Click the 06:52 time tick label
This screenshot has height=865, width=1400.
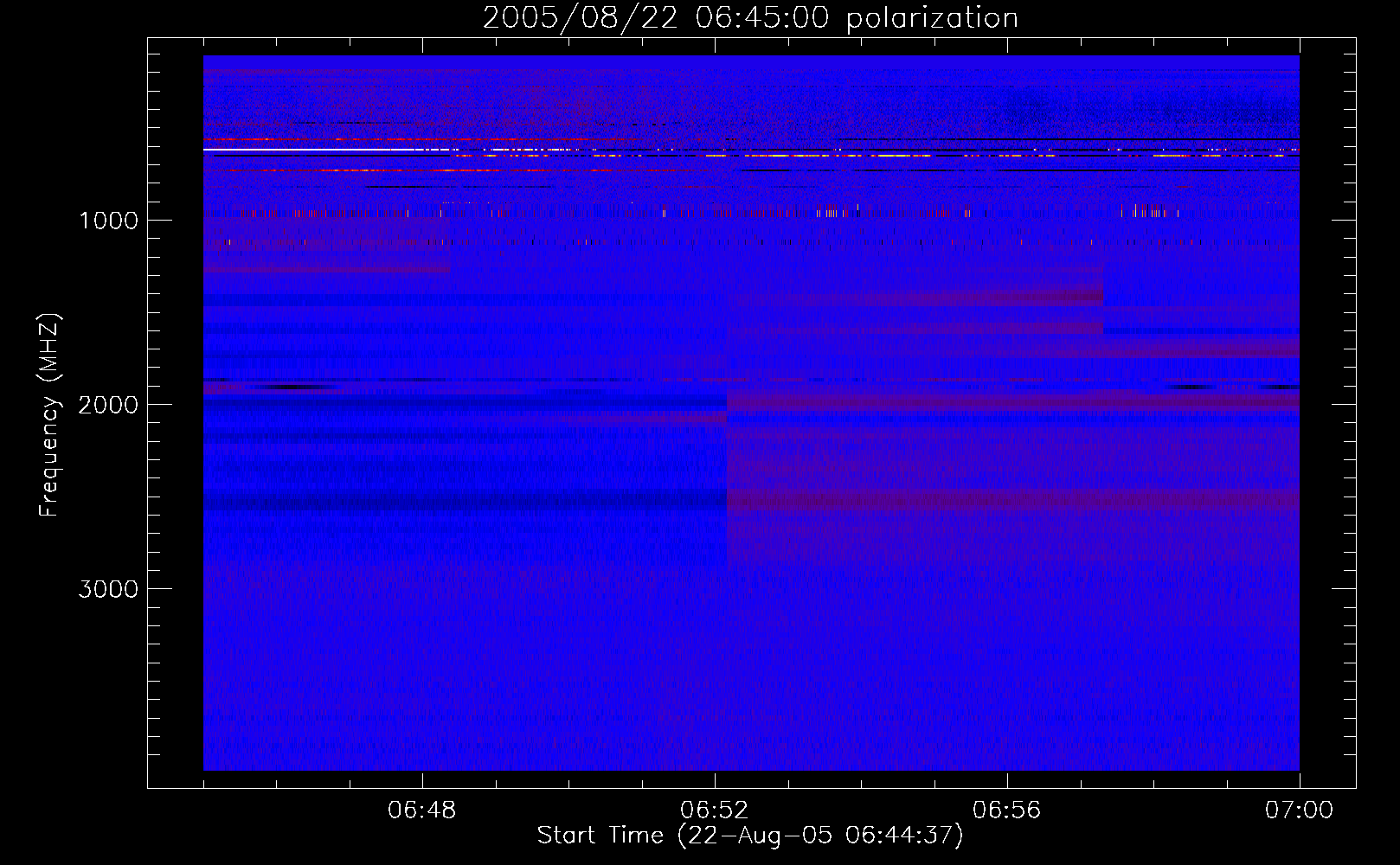click(x=715, y=811)
